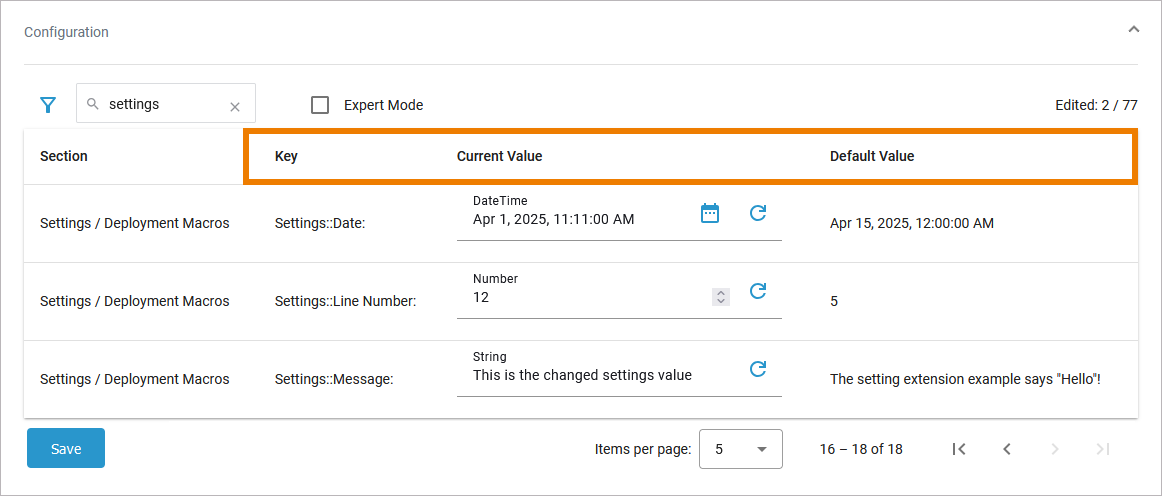Reset Settings::Message to default value

coord(758,369)
